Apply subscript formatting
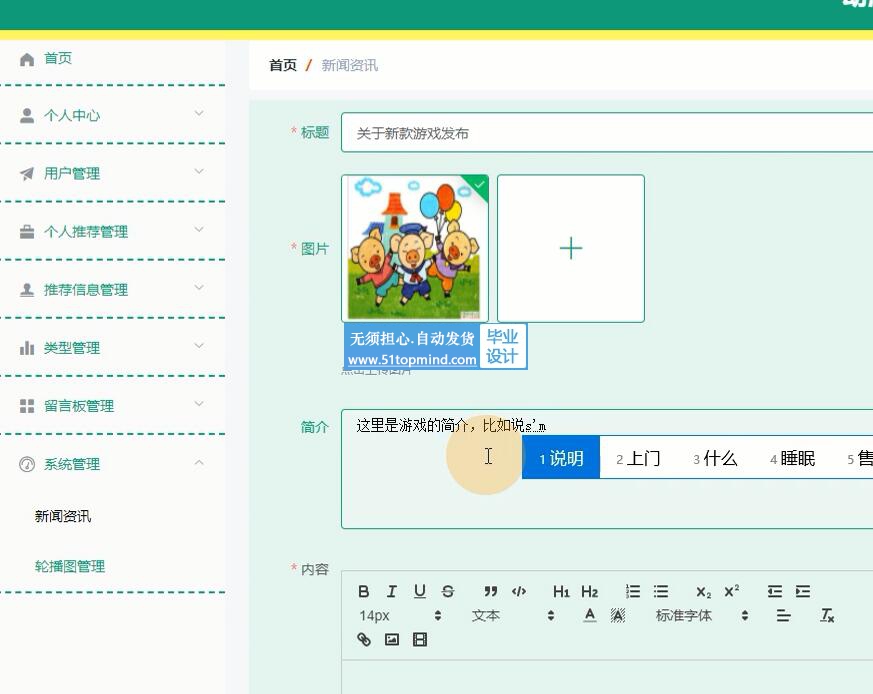 pos(703,592)
